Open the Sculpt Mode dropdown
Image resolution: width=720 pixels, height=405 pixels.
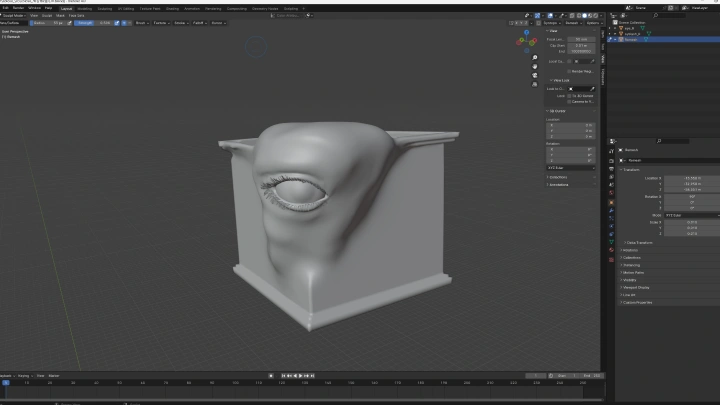coord(14,16)
